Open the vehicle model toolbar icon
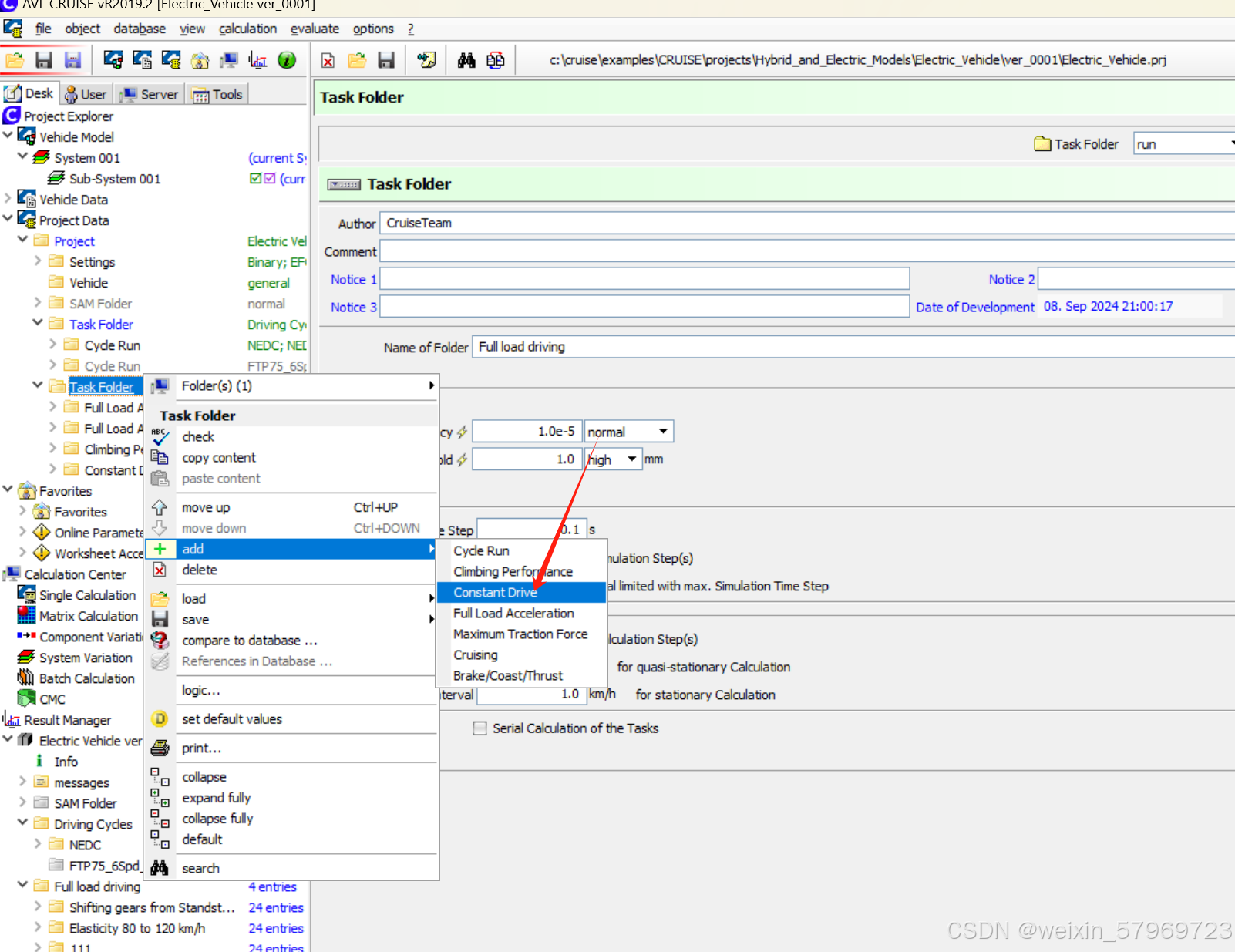The width and height of the screenshot is (1235, 952). click(x=113, y=59)
